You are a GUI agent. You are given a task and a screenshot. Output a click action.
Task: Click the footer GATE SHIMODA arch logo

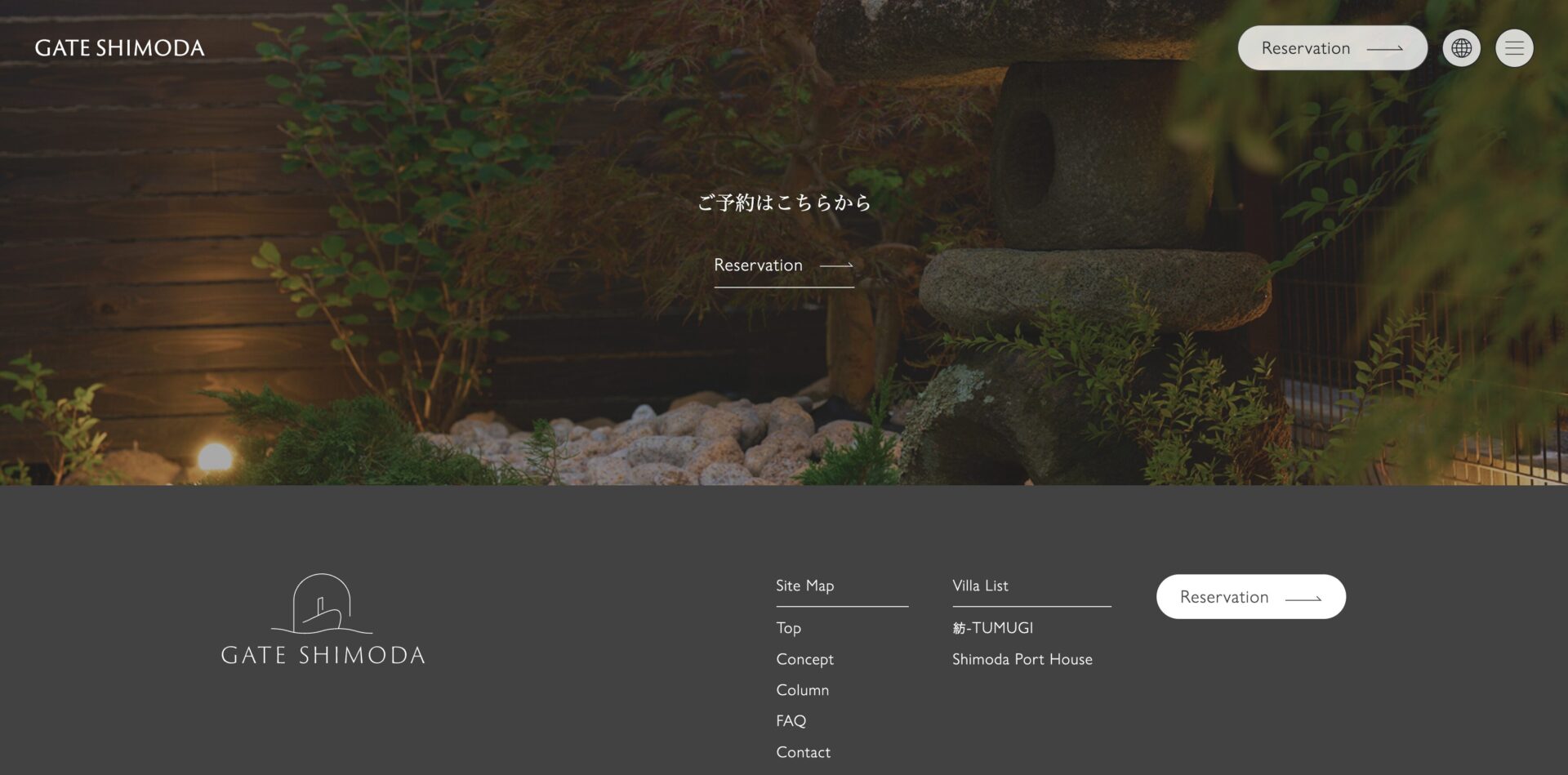pos(323,619)
